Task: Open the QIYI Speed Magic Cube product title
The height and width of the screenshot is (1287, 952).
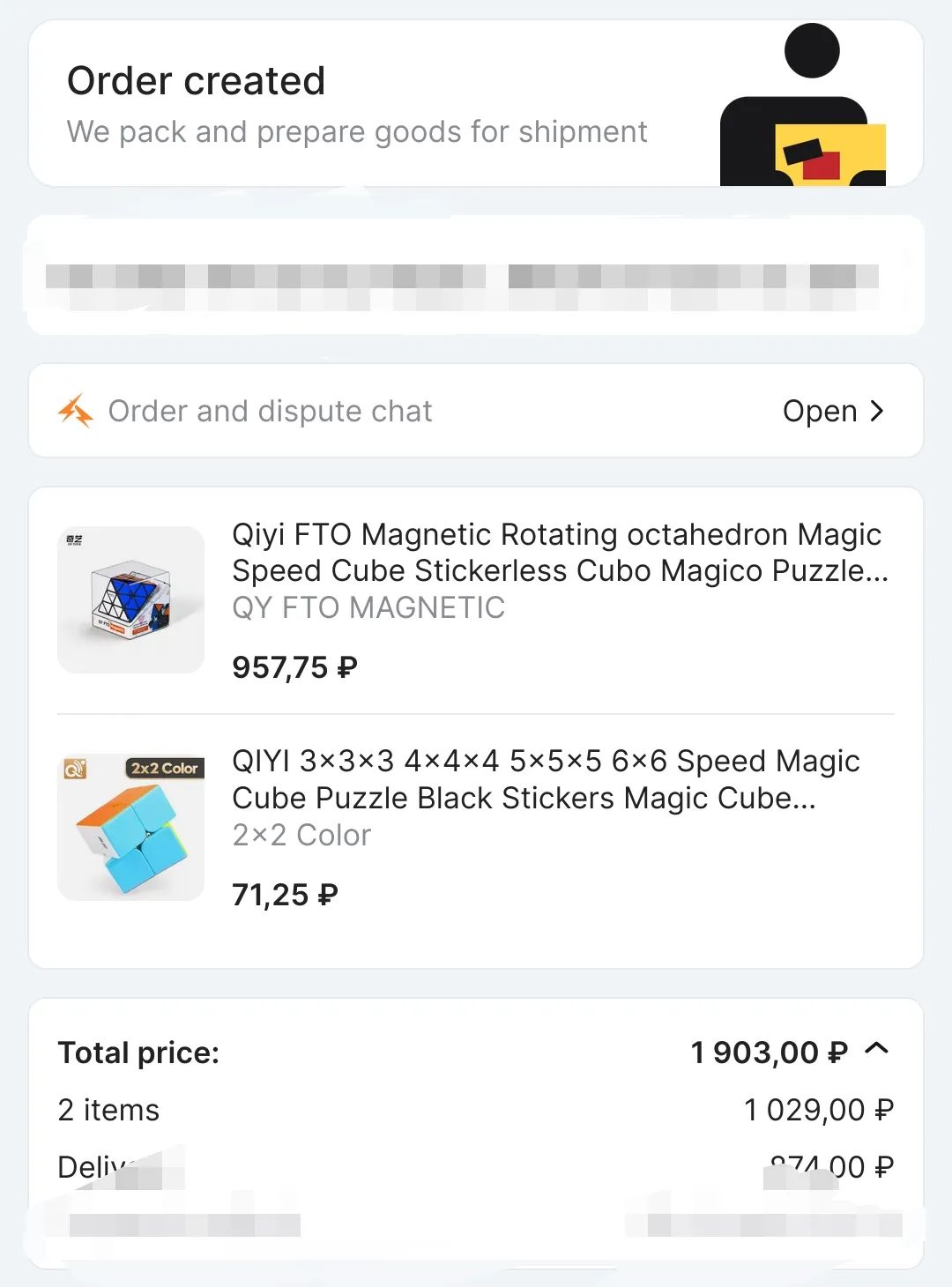Action: tap(545, 779)
